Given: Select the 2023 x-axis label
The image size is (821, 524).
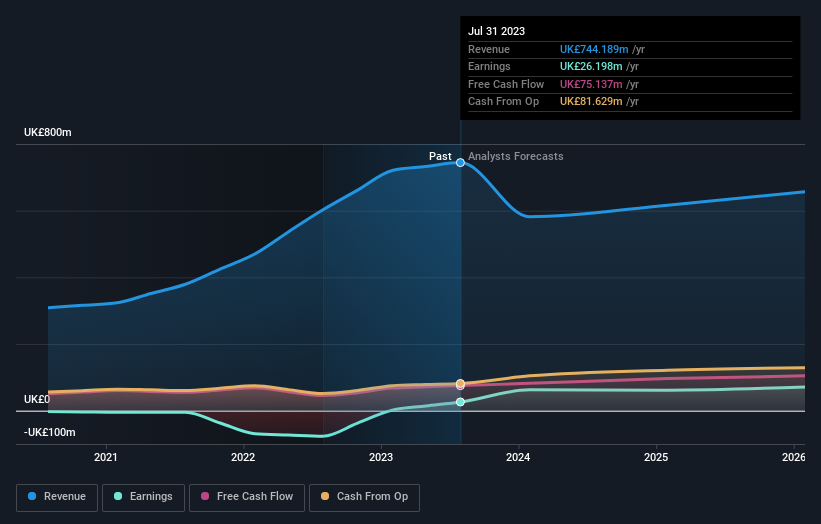Looking at the screenshot, I should click(381, 457).
